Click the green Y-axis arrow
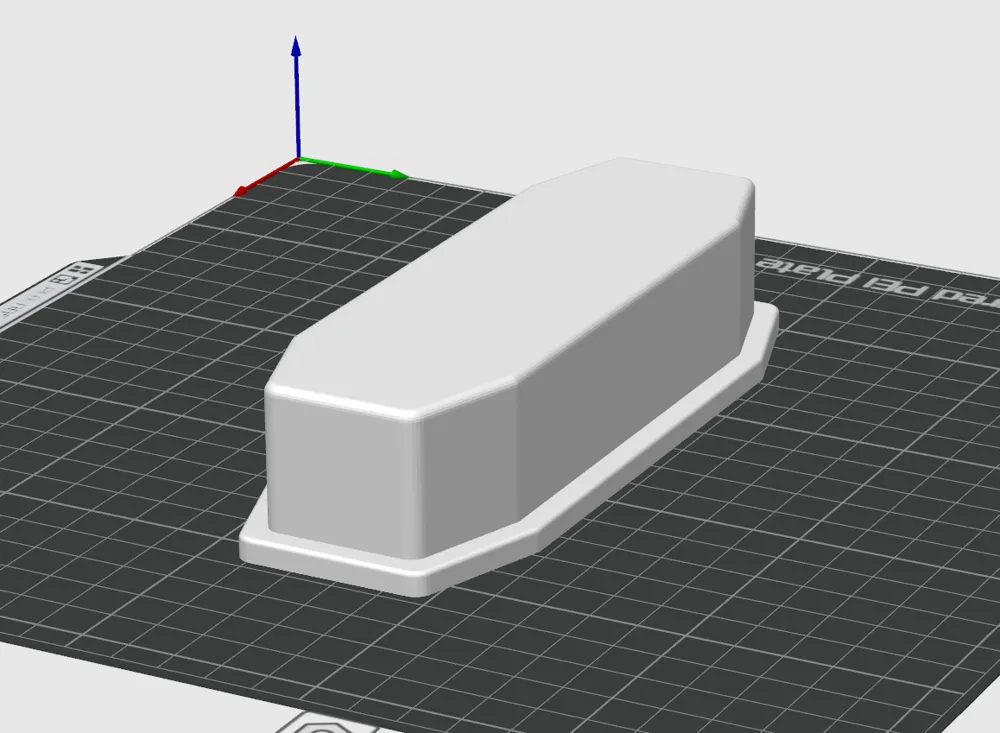 coord(353,167)
